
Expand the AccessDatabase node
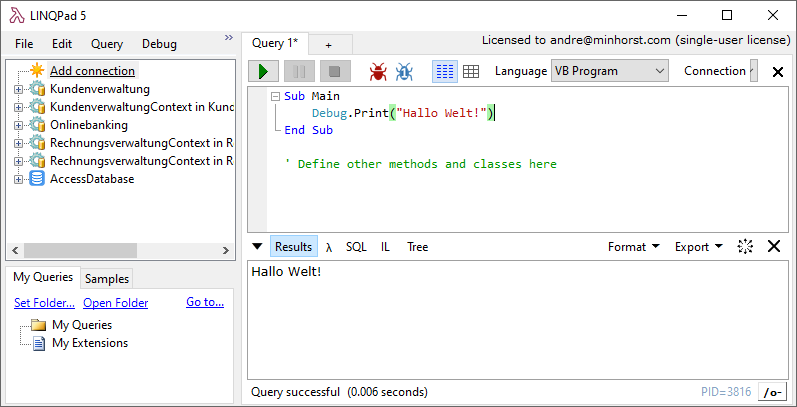19,179
